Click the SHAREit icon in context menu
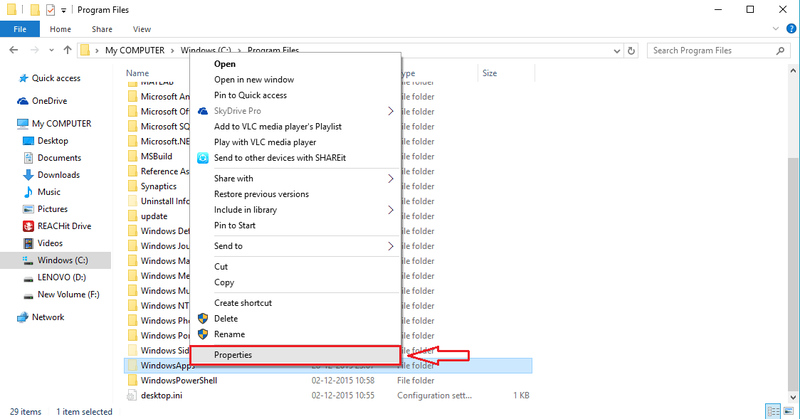The image size is (800, 419). pyautogui.click(x=203, y=158)
